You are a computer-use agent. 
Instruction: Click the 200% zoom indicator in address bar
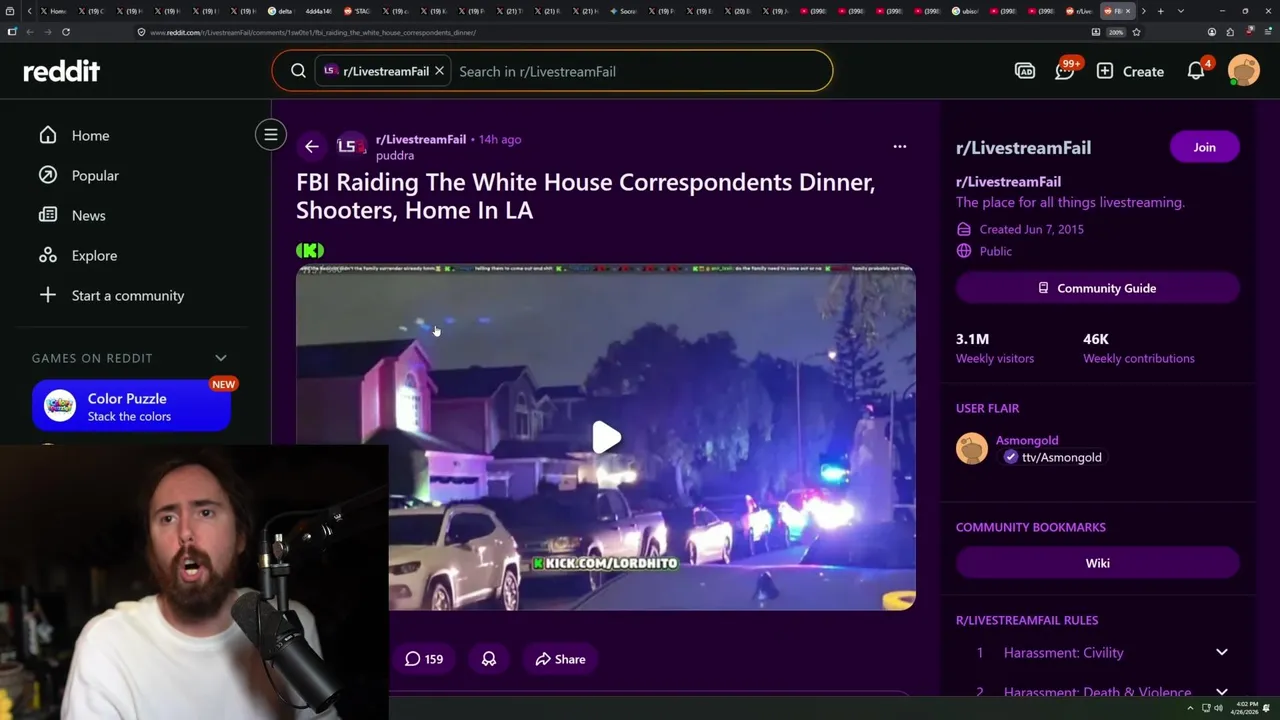click(1116, 32)
